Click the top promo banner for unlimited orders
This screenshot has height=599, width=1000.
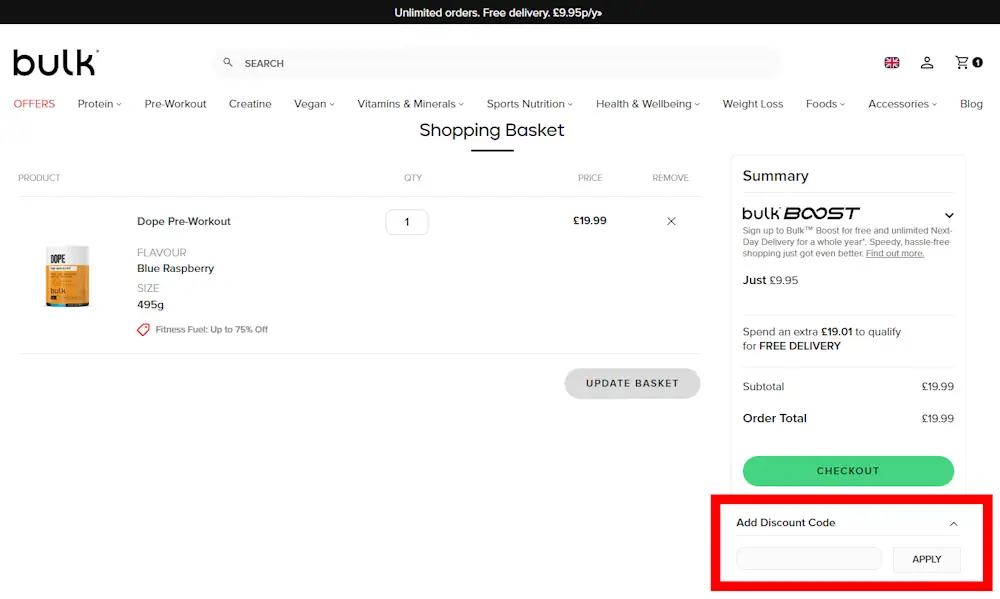tap(498, 13)
